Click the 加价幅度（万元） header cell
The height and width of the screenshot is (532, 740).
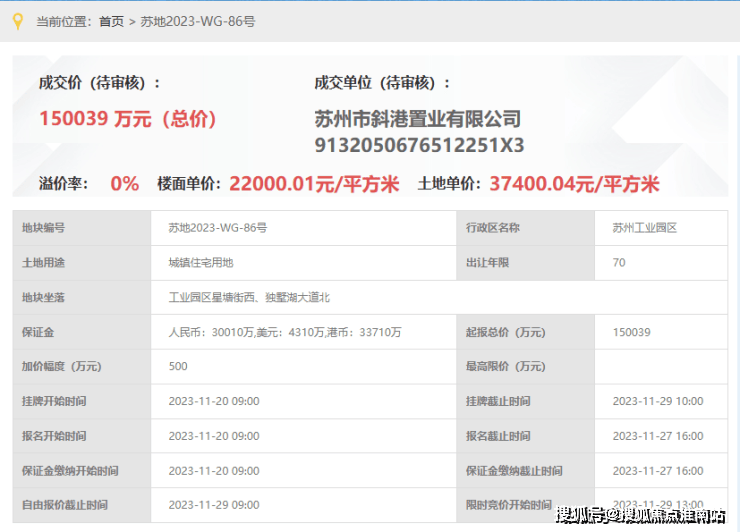pos(82,367)
